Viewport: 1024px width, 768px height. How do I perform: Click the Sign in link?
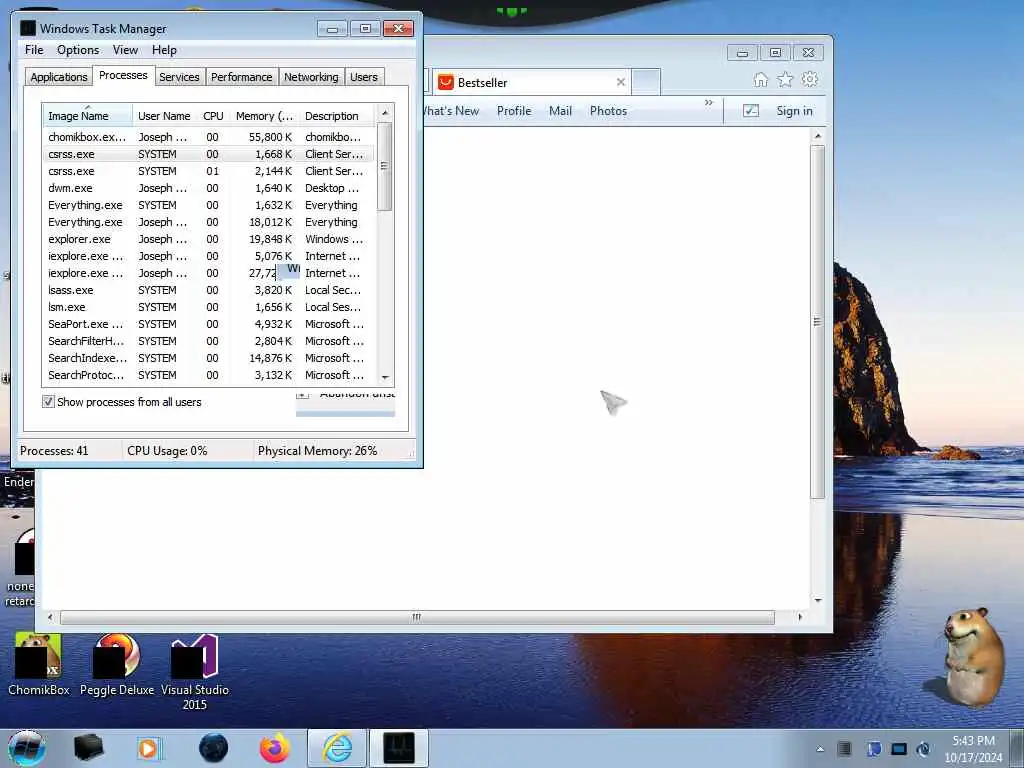coord(794,111)
